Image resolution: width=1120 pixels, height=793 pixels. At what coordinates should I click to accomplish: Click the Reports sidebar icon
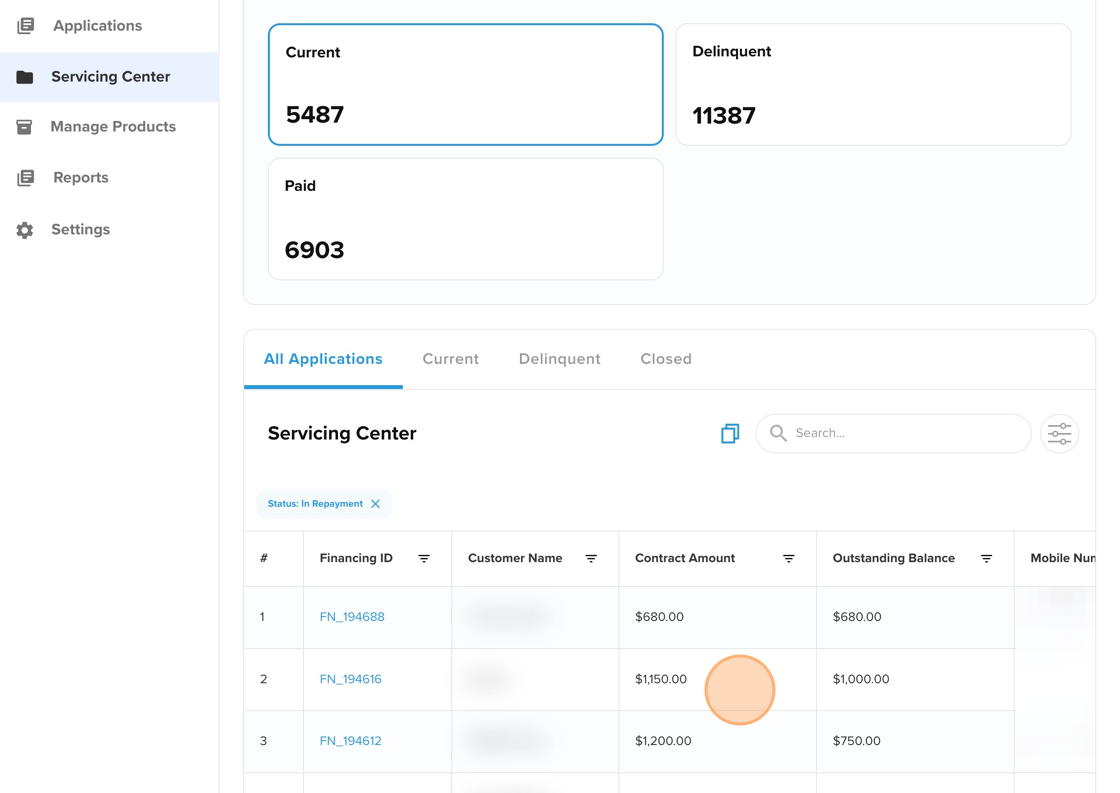click(25, 178)
